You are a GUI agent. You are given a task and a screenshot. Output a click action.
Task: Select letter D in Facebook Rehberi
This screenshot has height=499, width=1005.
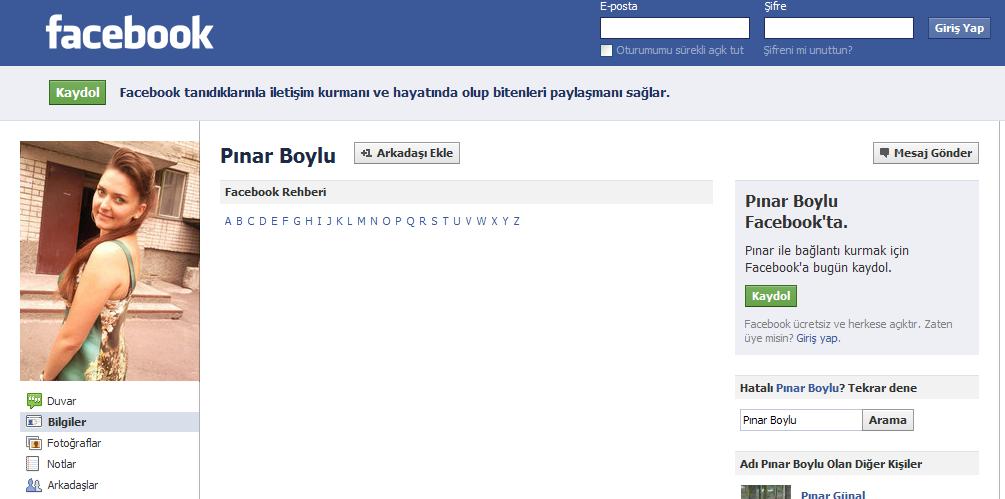(263, 222)
